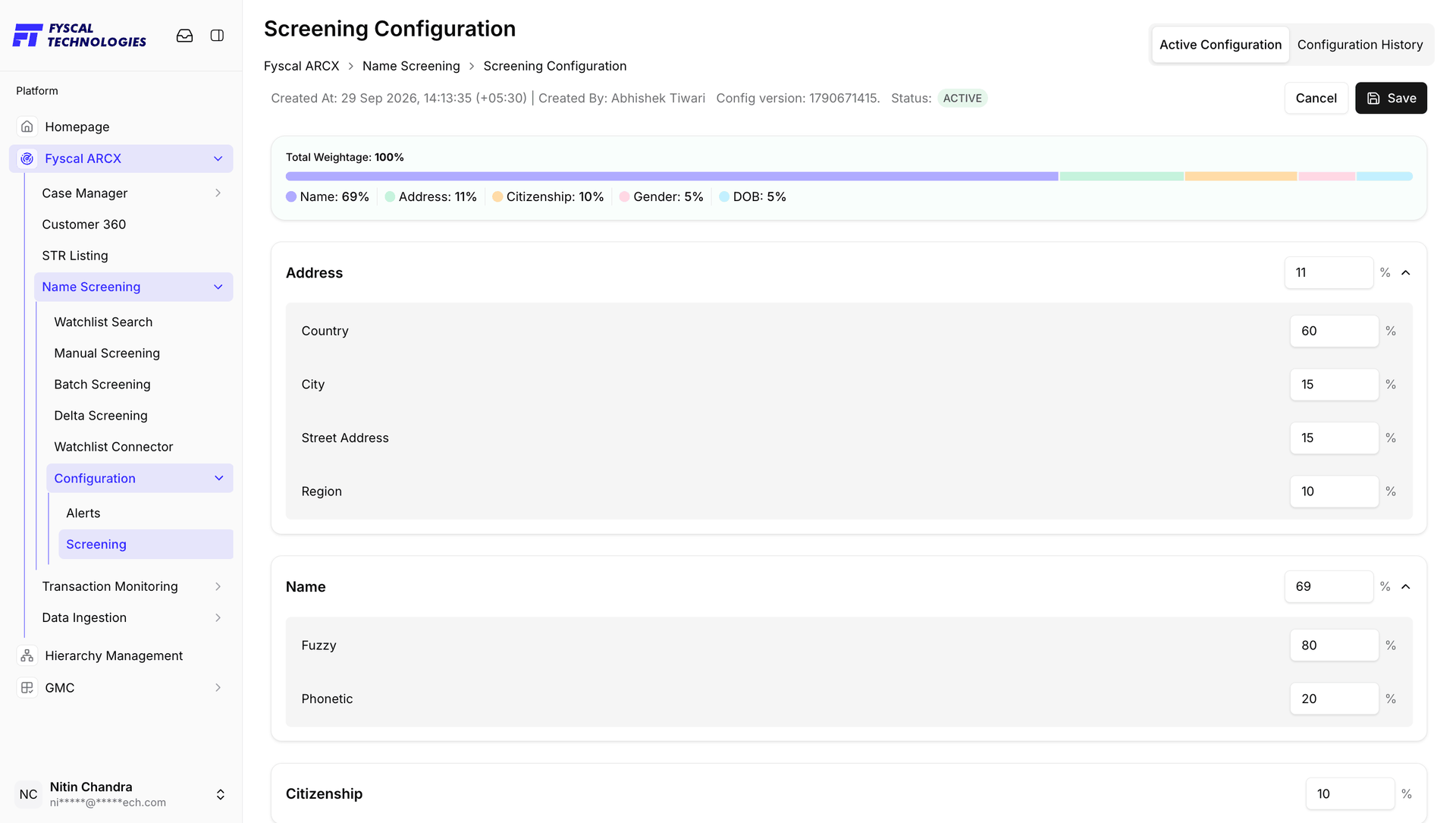
Task: Expand the Case Manager submenu
Action: [218, 193]
